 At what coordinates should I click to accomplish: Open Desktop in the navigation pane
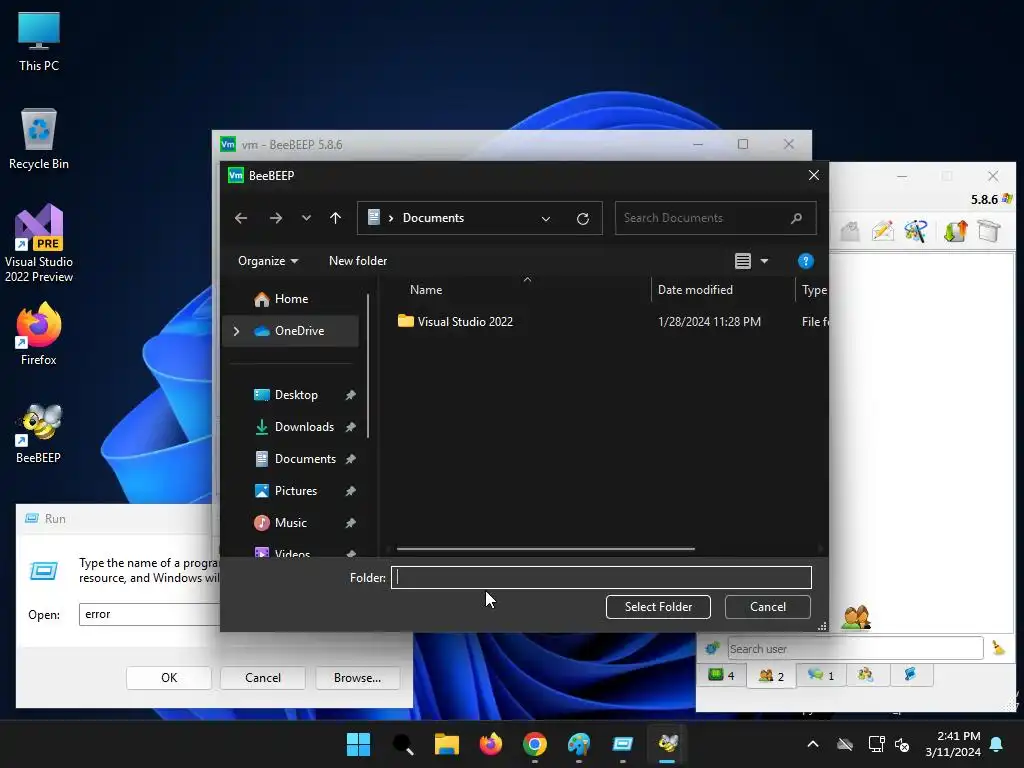tap(296, 395)
